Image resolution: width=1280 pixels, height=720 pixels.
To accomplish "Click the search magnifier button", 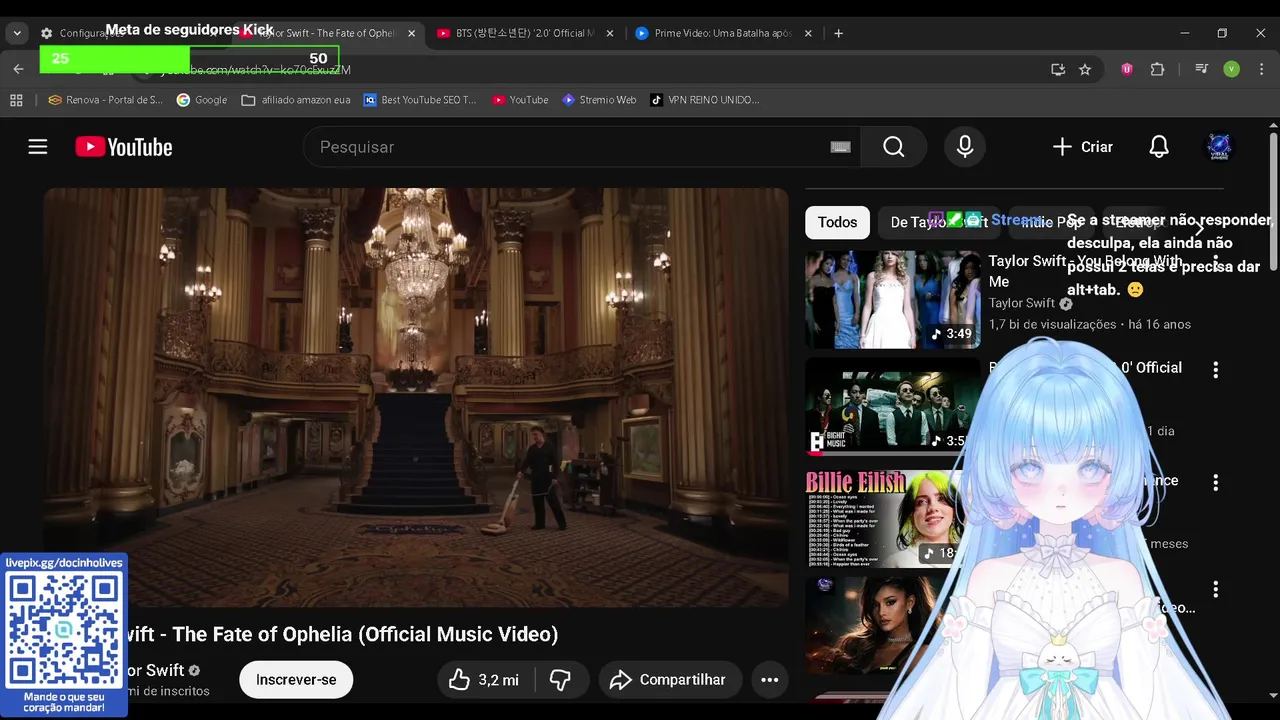I will pyautogui.click(x=894, y=147).
